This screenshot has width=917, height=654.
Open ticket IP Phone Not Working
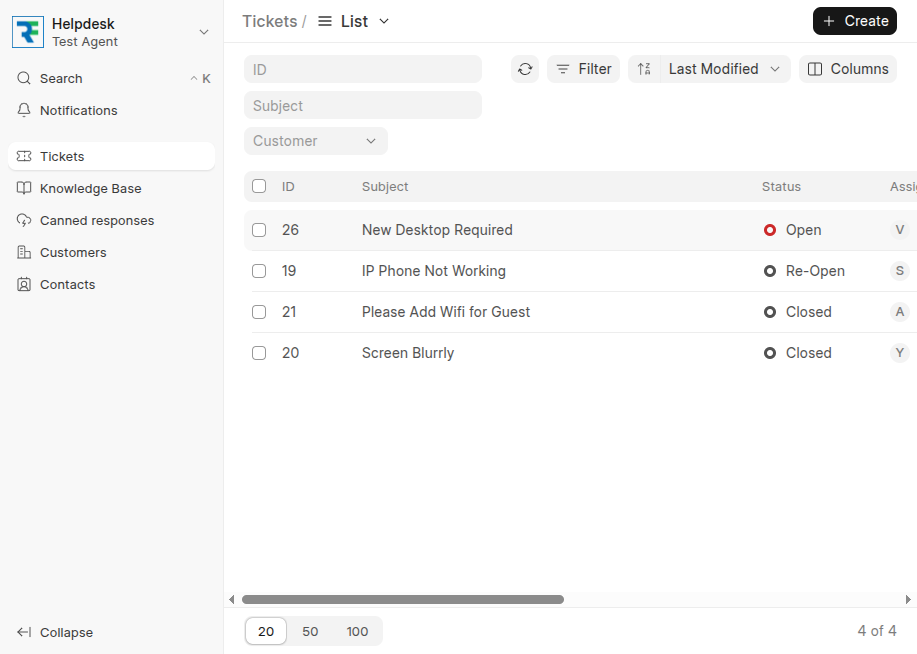pyautogui.click(x=433, y=271)
